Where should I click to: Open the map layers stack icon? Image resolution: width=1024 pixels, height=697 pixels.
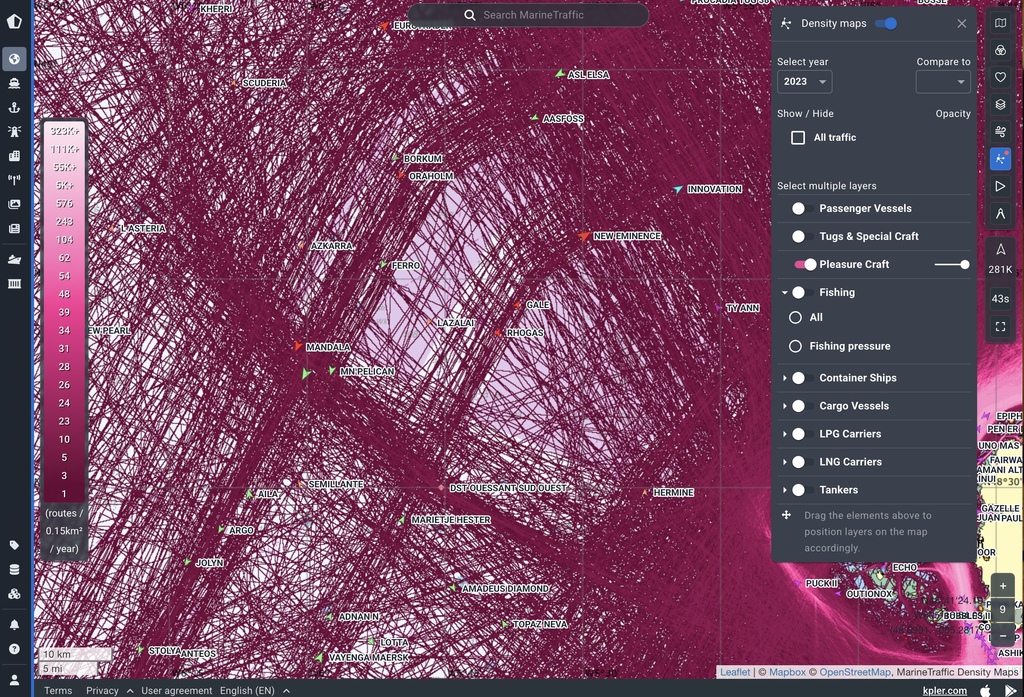tap(1000, 105)
